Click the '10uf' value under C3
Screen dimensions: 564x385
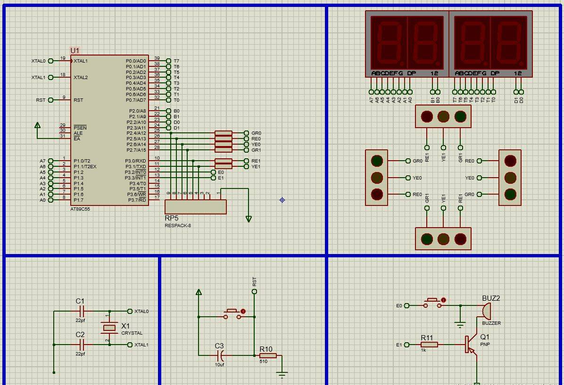point(219,365)
